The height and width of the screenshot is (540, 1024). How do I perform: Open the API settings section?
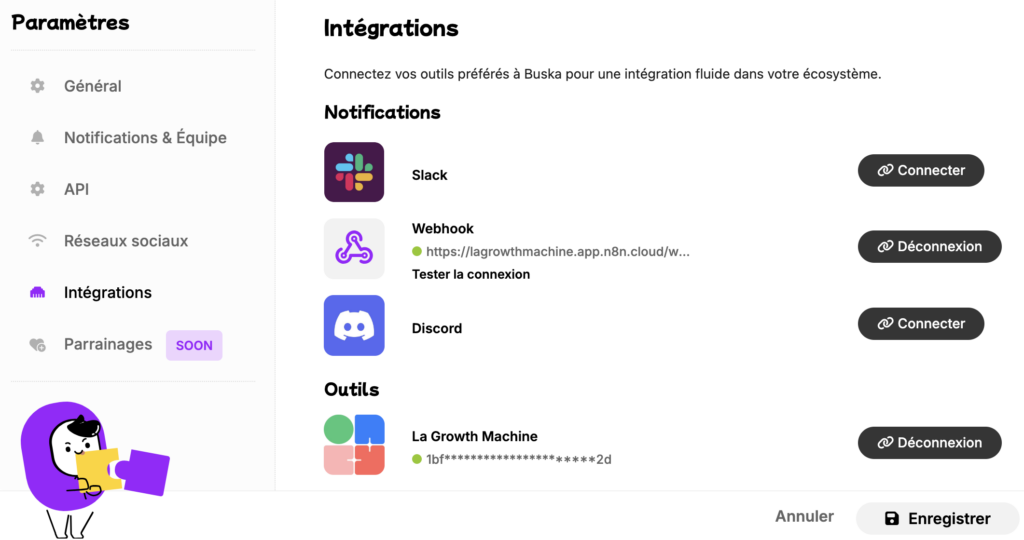(76, 189)
